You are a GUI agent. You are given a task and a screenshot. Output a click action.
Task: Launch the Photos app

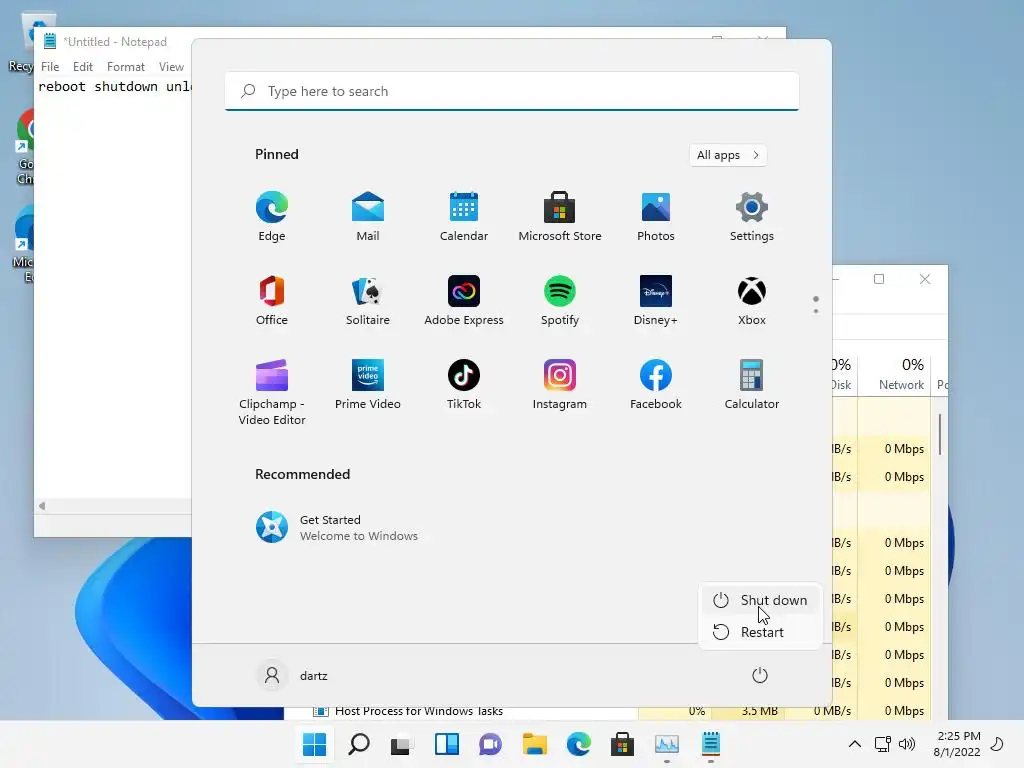click(656, 217)
